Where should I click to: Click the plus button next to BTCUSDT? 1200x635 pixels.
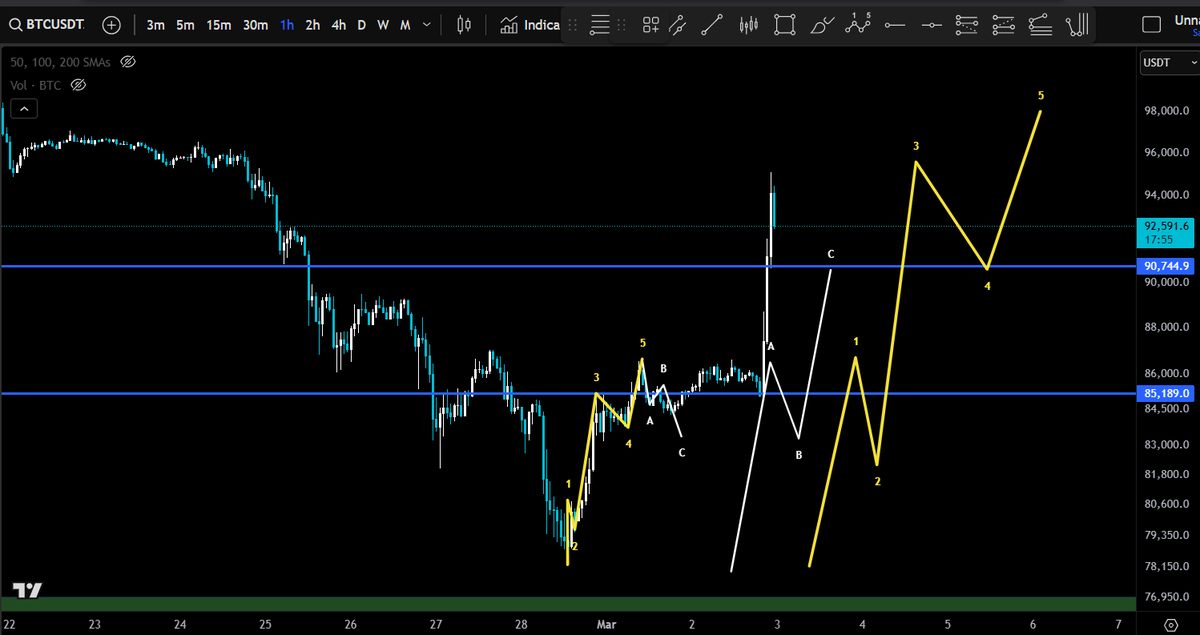111,24
